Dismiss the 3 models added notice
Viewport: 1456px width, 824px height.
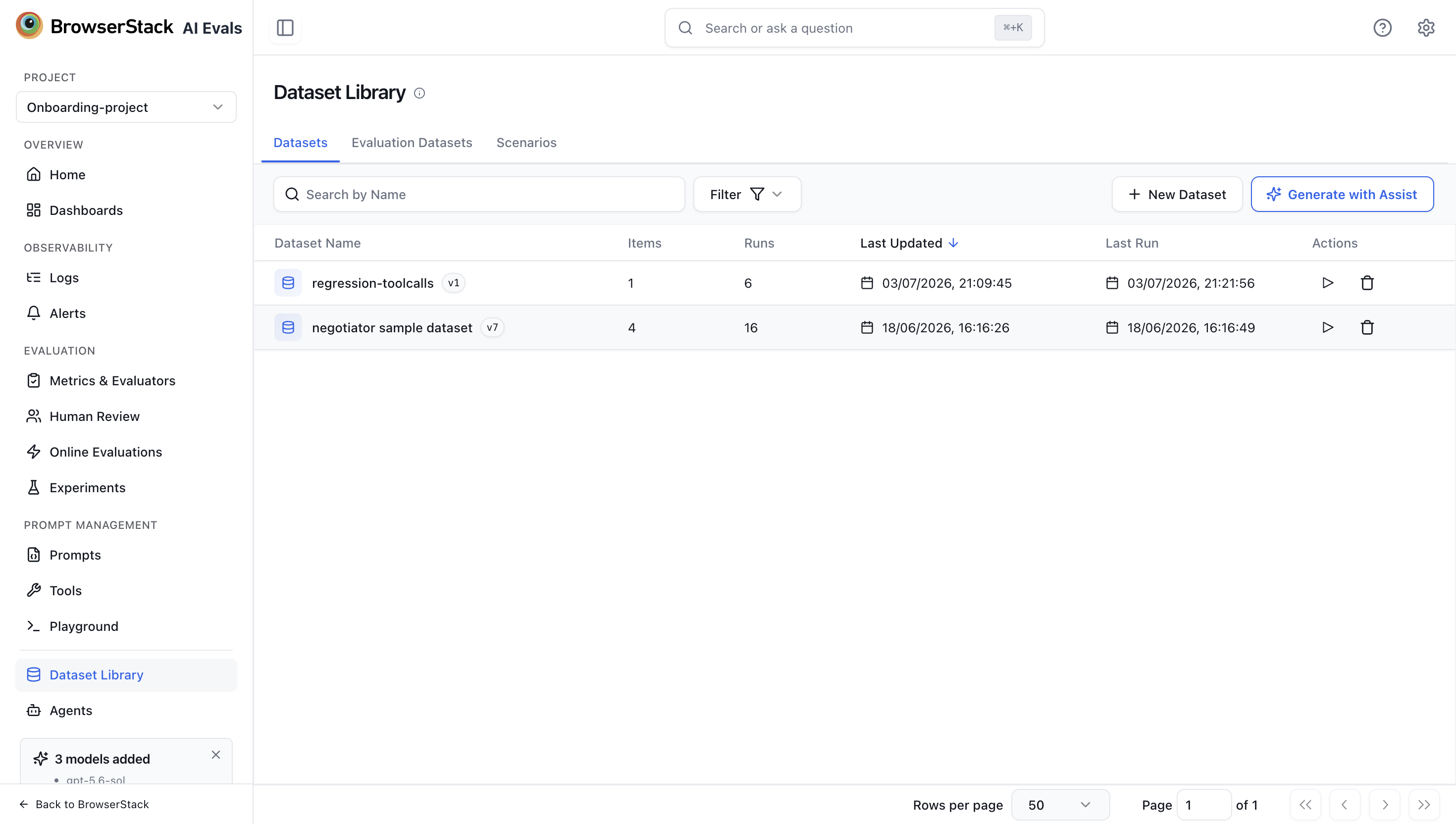tap(215, 755)
